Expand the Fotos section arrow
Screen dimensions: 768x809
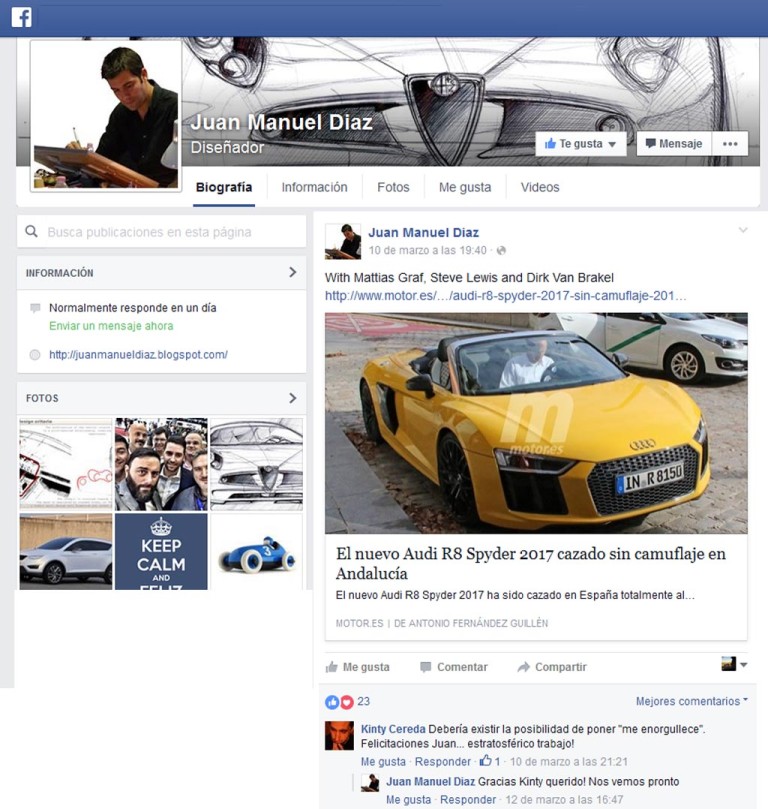[x=292, y=398]
